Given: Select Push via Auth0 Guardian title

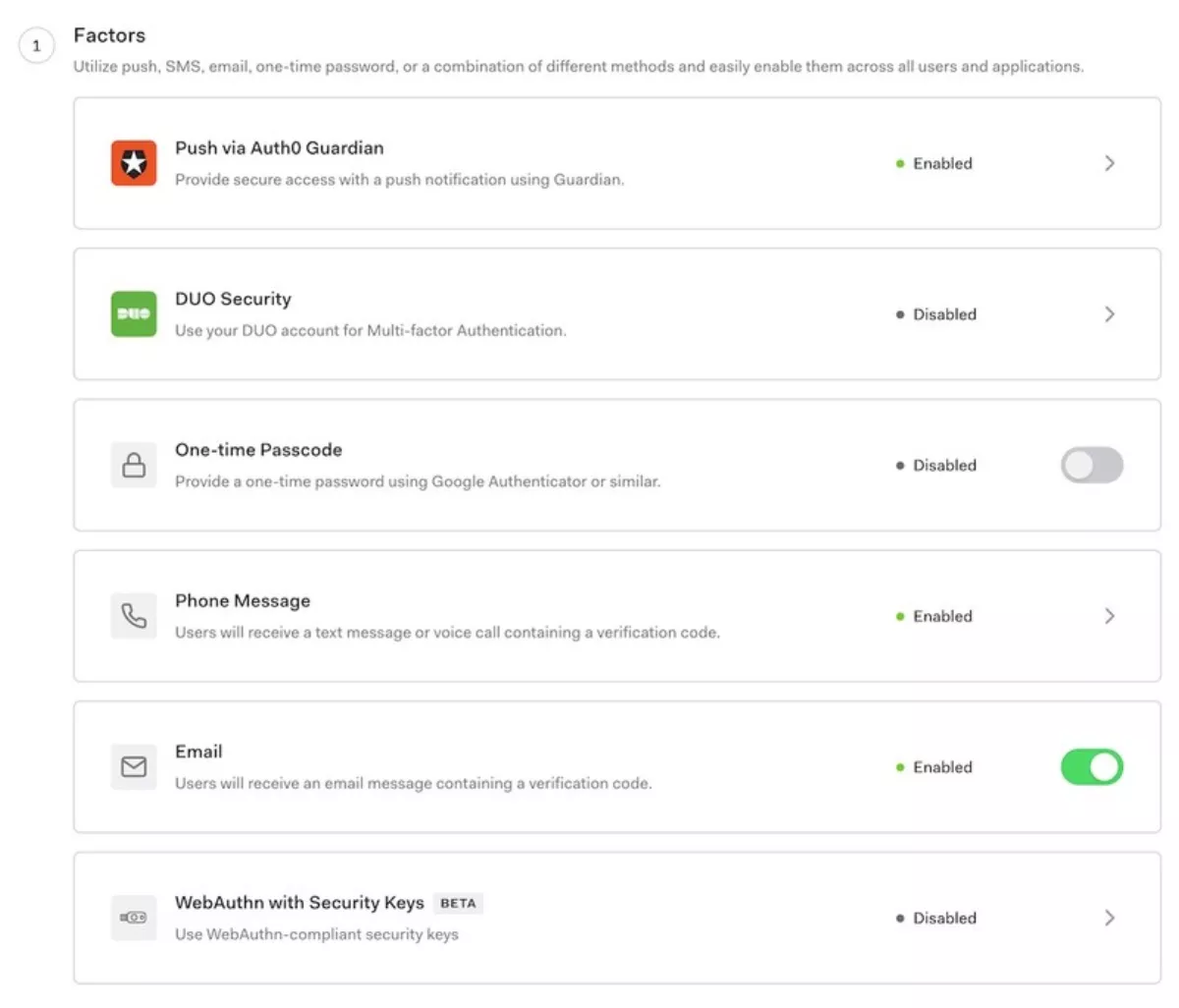Looking at the screenshot, I should point(279,147).
